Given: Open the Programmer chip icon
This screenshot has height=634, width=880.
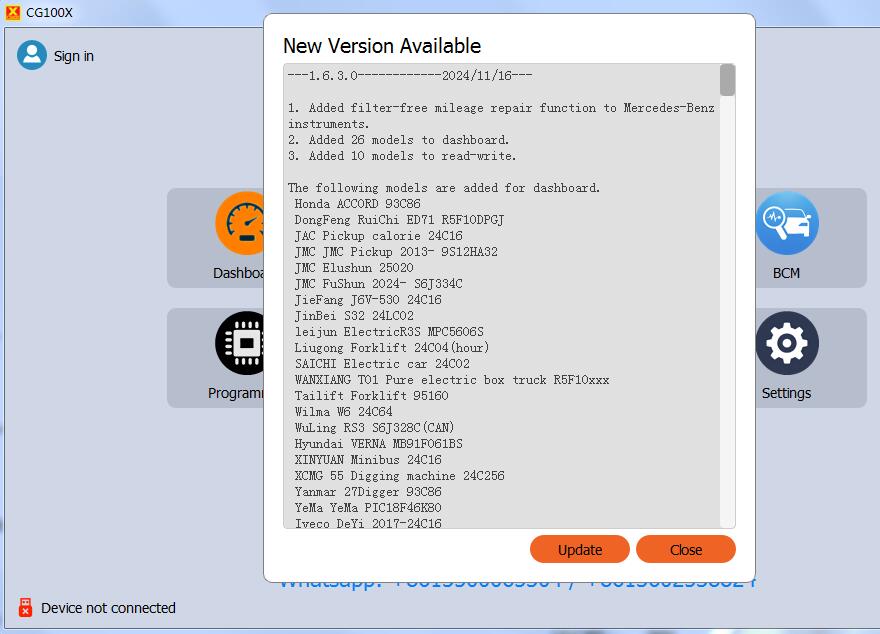Looking at the screenshot, I should (240, 343).
